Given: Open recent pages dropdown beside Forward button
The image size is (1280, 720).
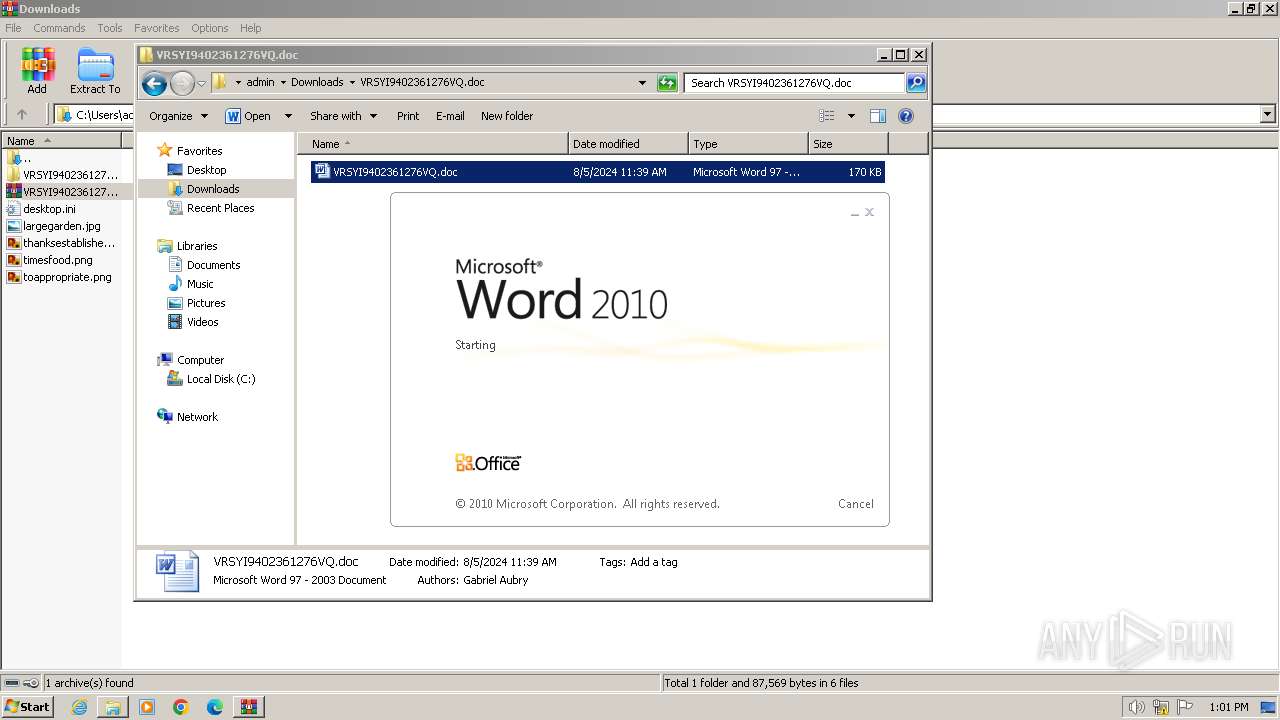Looking at the screenshot, I should coord(201,83).
